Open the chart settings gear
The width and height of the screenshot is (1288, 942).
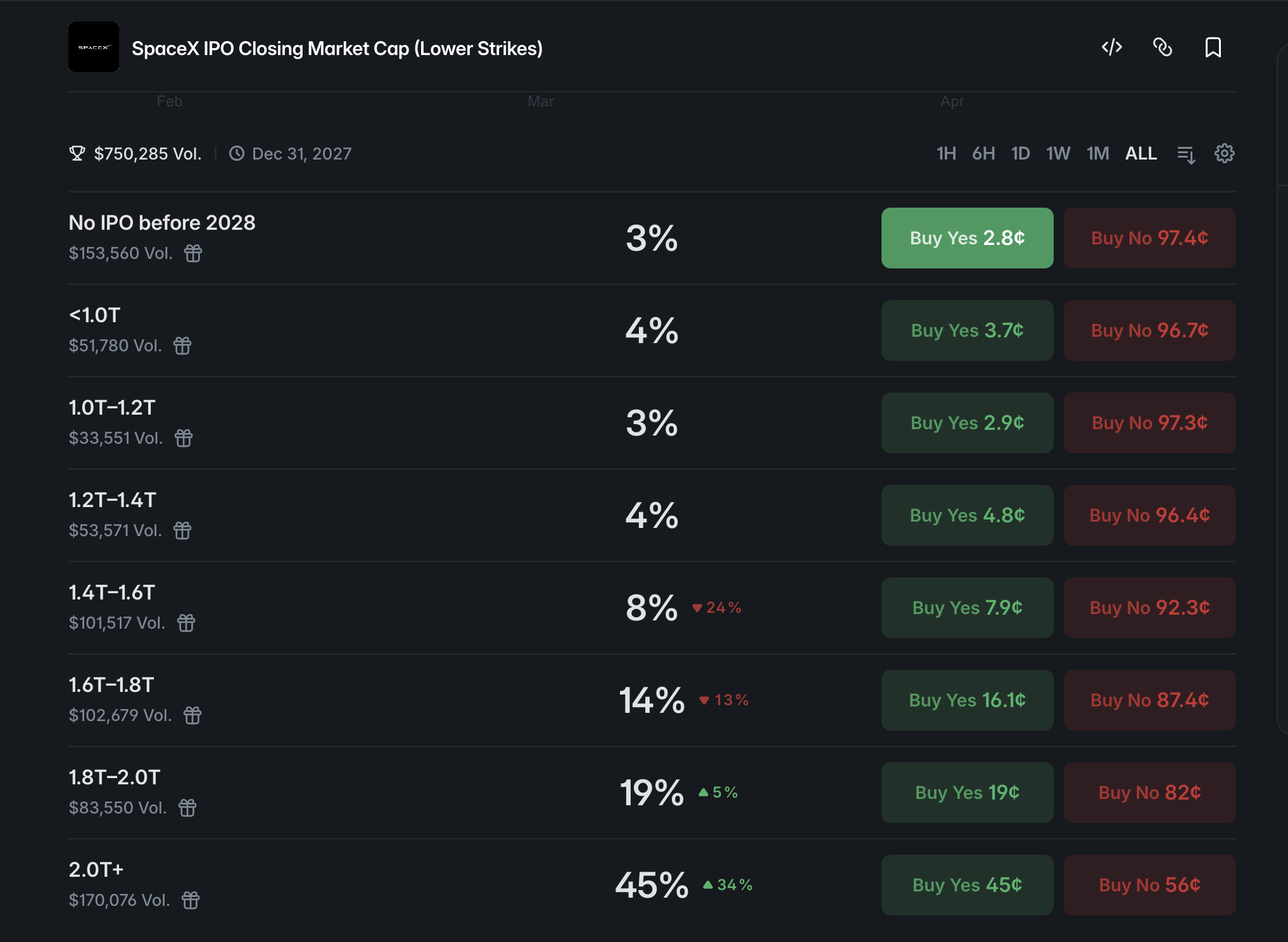click(1225, 153)
